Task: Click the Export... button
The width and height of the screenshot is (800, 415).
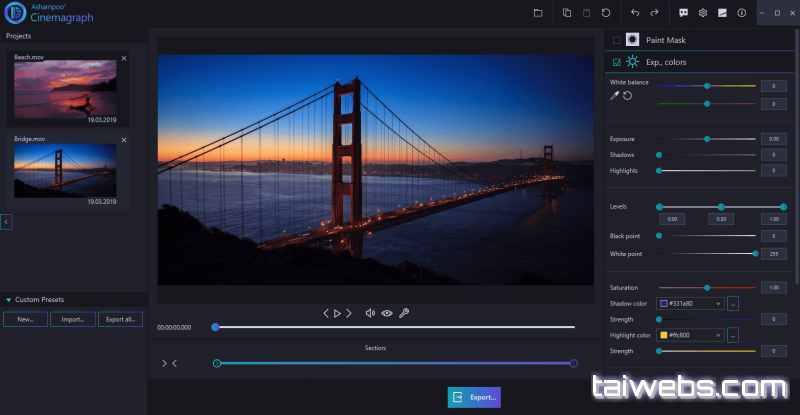Action: (x=473, y=397)
